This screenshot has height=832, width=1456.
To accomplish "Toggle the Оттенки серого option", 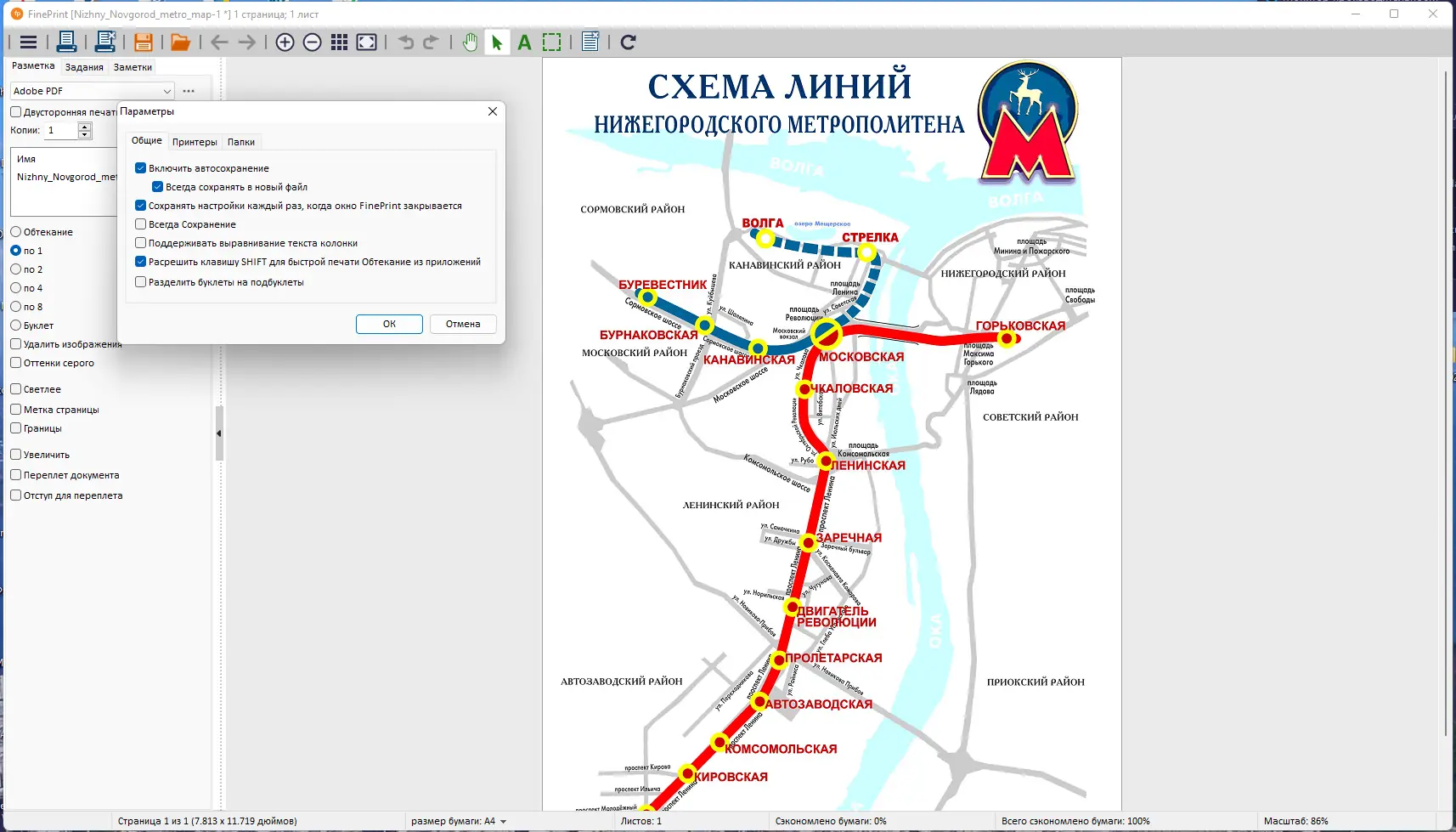I will 15,362.
